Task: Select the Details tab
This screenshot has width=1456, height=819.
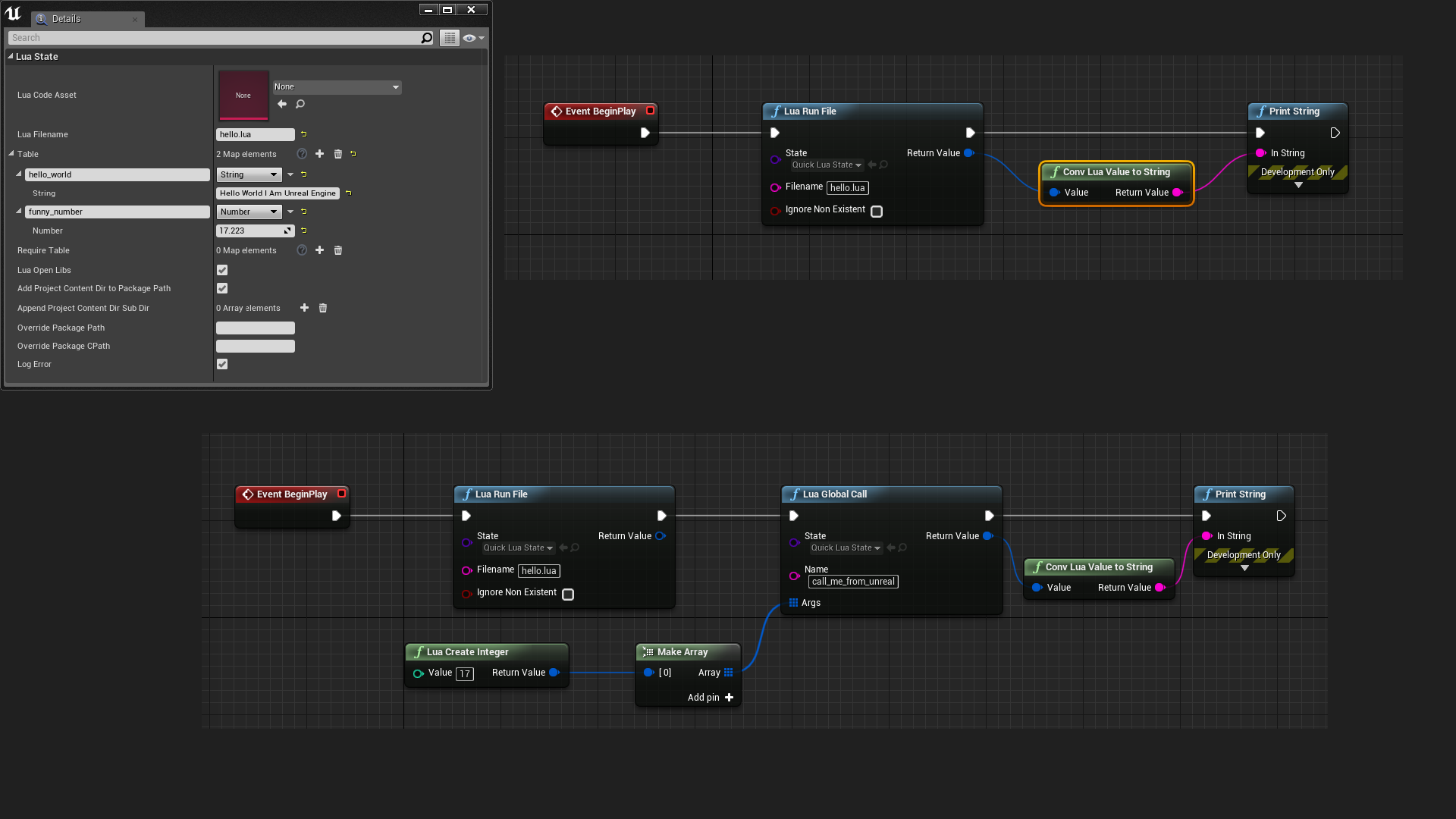Action: pos(66,19)
